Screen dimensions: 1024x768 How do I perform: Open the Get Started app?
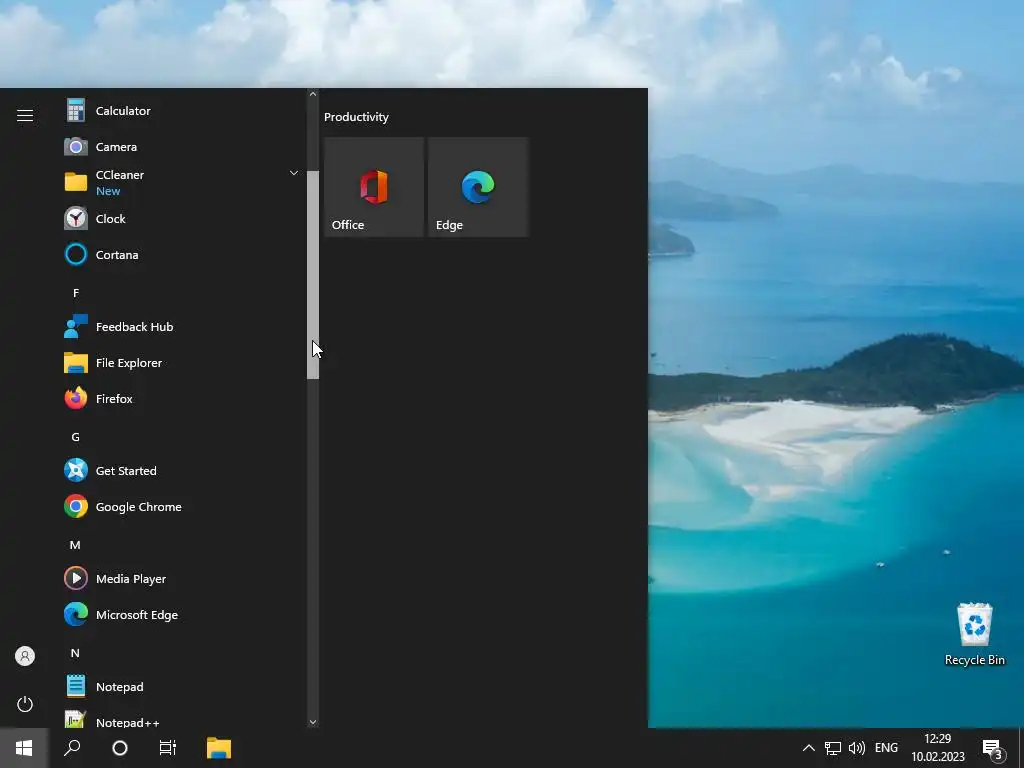point(181,471)
